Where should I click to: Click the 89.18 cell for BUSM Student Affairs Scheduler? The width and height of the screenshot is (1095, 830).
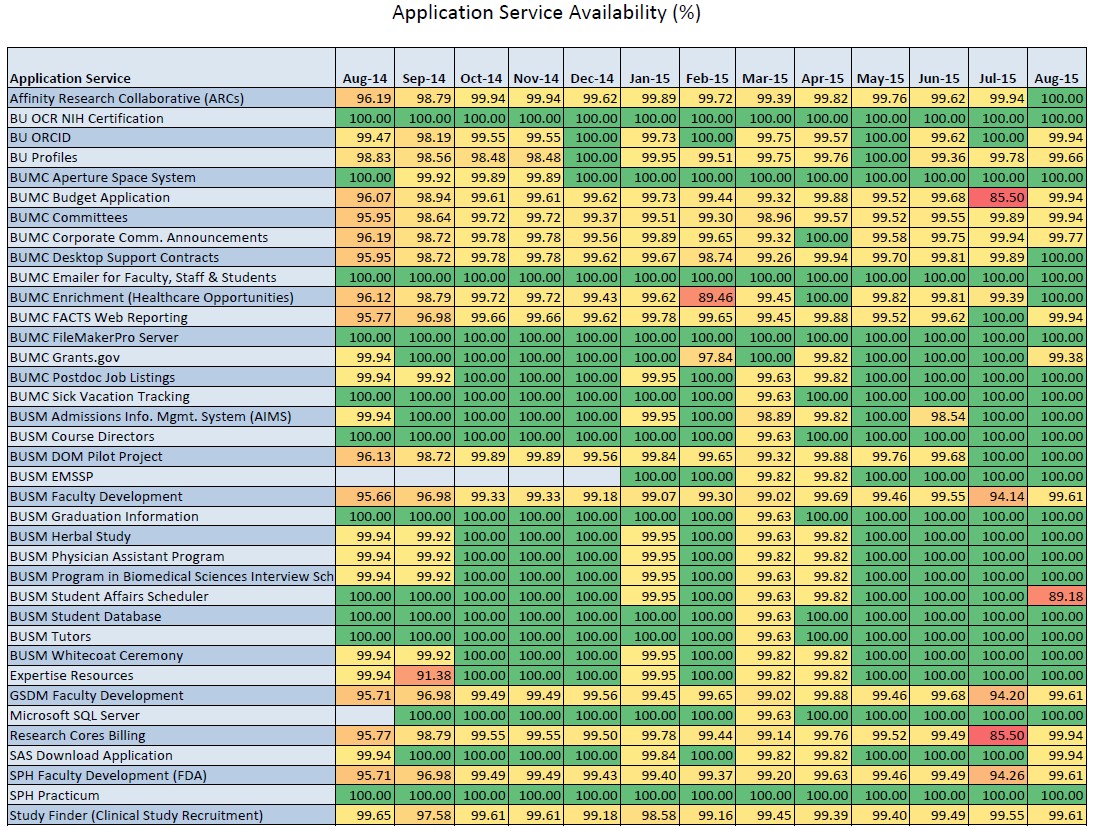[x=1057, y=596]
